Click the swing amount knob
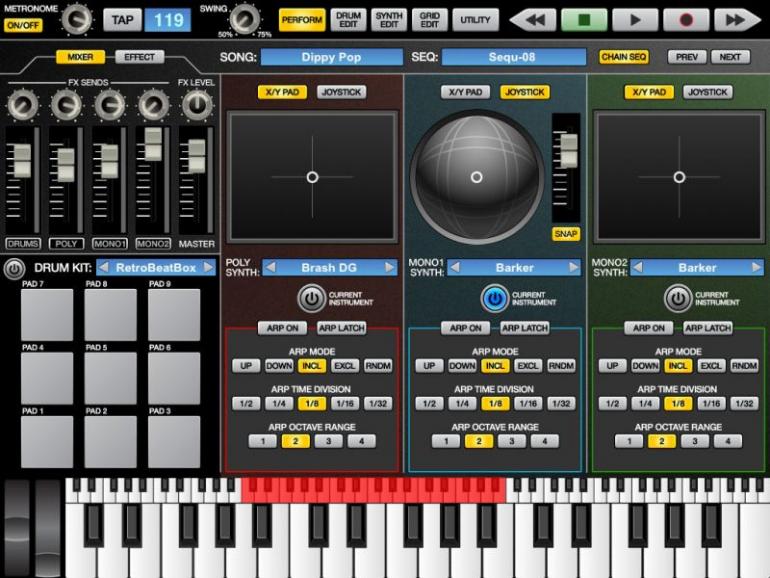 (245, 19)
